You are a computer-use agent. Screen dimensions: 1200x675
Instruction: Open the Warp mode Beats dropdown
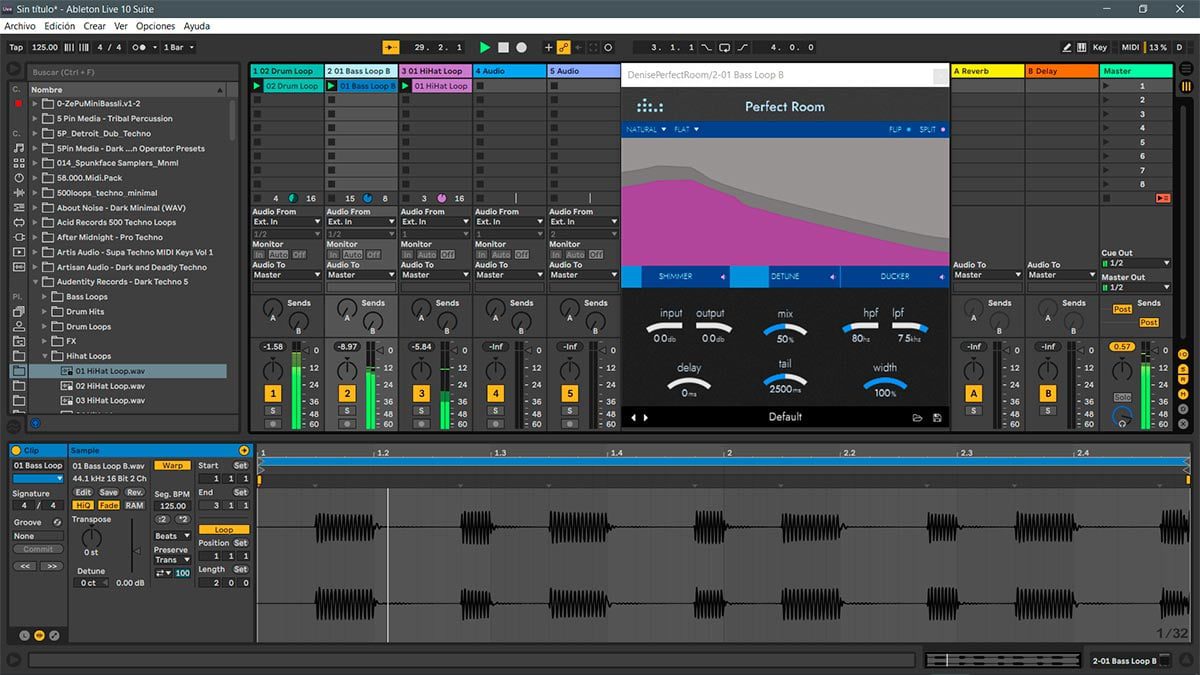coord(172,536)
